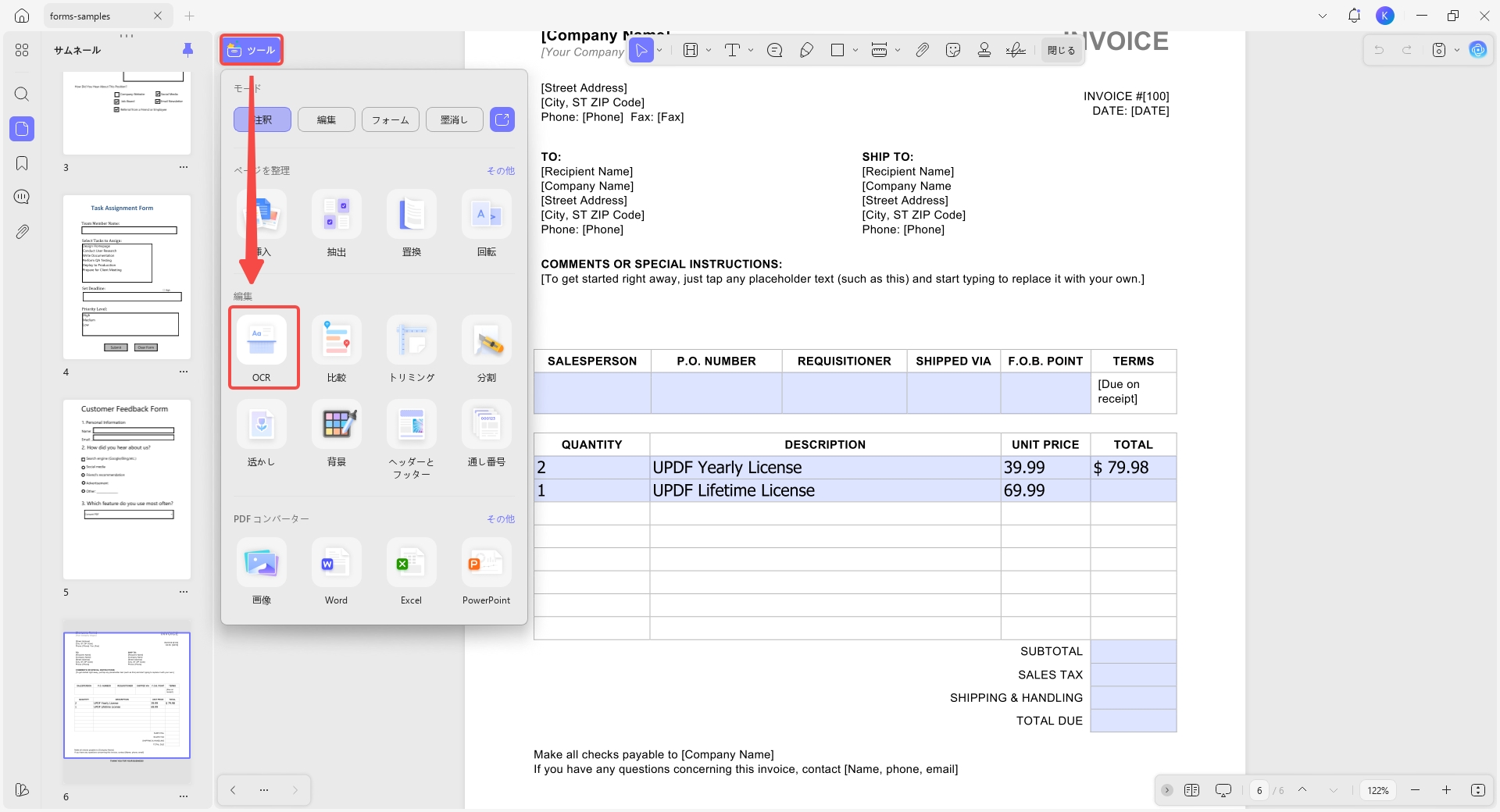Screen dimensions: 1500x812
Task: Click UPDF Yearly License description field
Action: (x=825, y=468)
